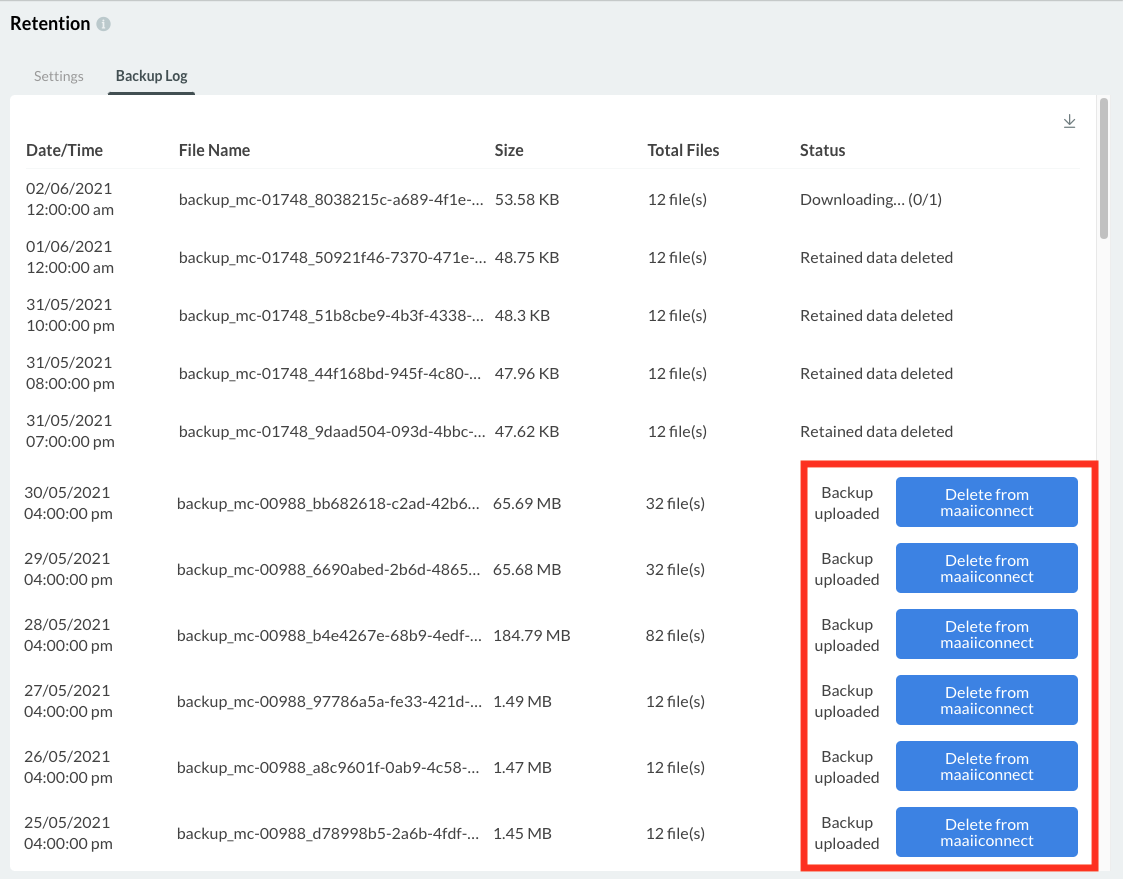The height and width of the screenshot is (879, 1123).
Task: Delete the 25/05/2021 backup from maaiiconnect
Action: pos(986,832)
